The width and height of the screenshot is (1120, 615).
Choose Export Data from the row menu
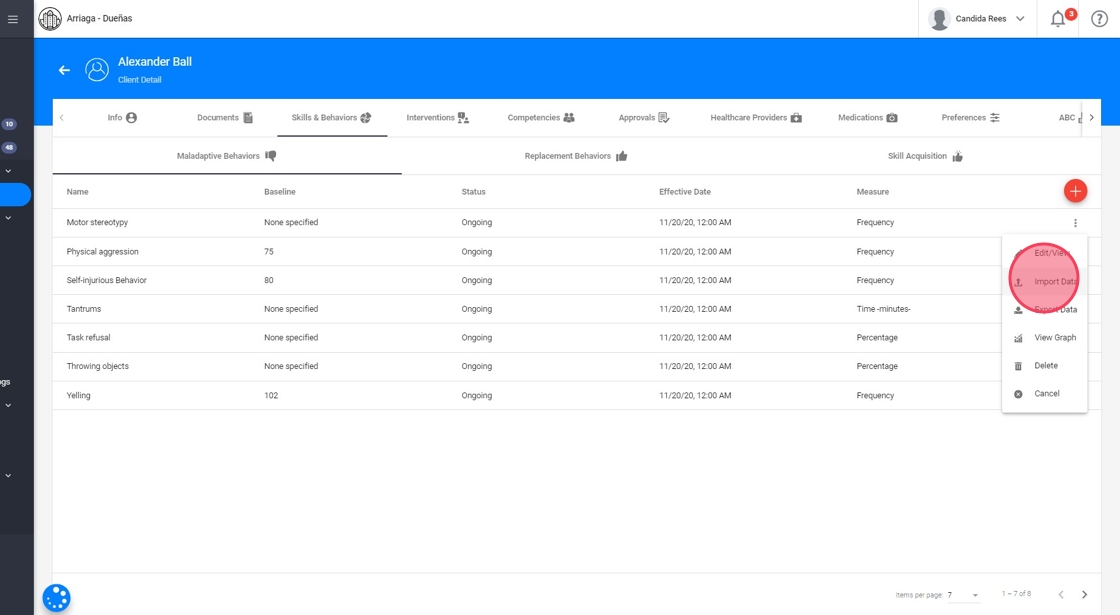click(1044, 309)
